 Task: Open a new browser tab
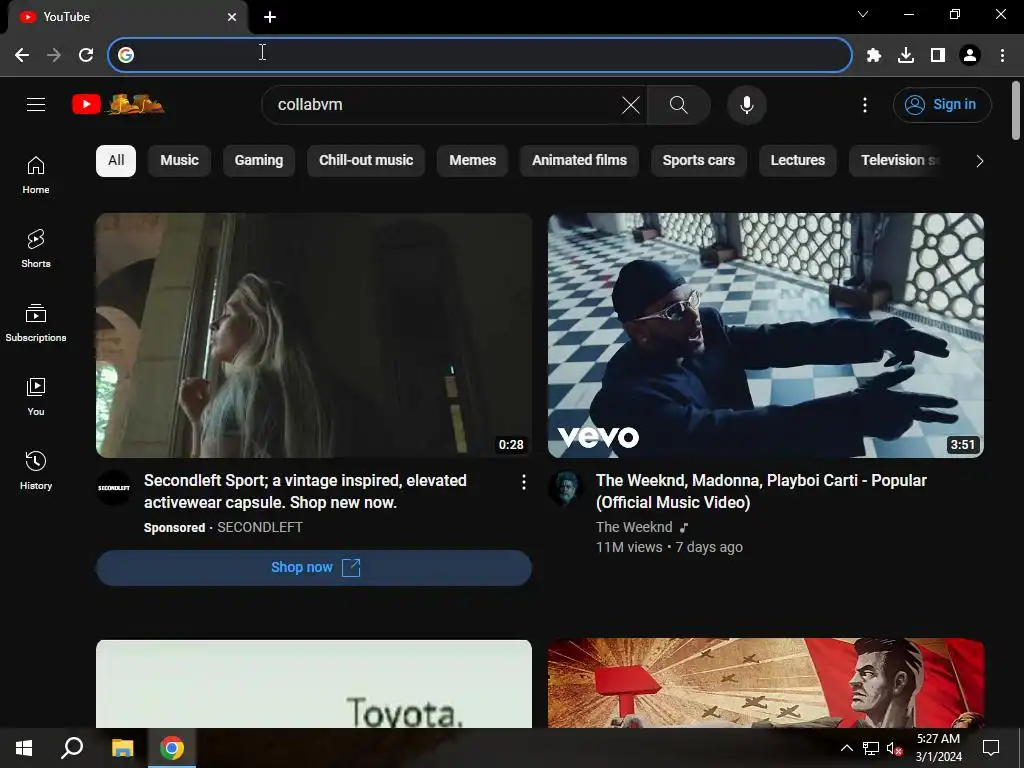[270, 17]
